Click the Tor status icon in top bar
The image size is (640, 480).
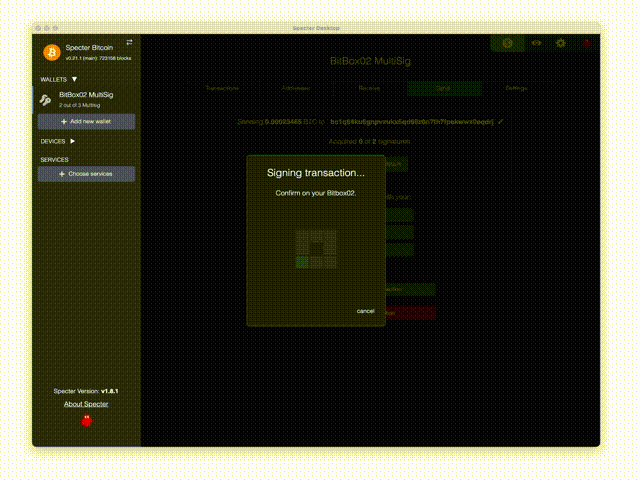[507, 43]
